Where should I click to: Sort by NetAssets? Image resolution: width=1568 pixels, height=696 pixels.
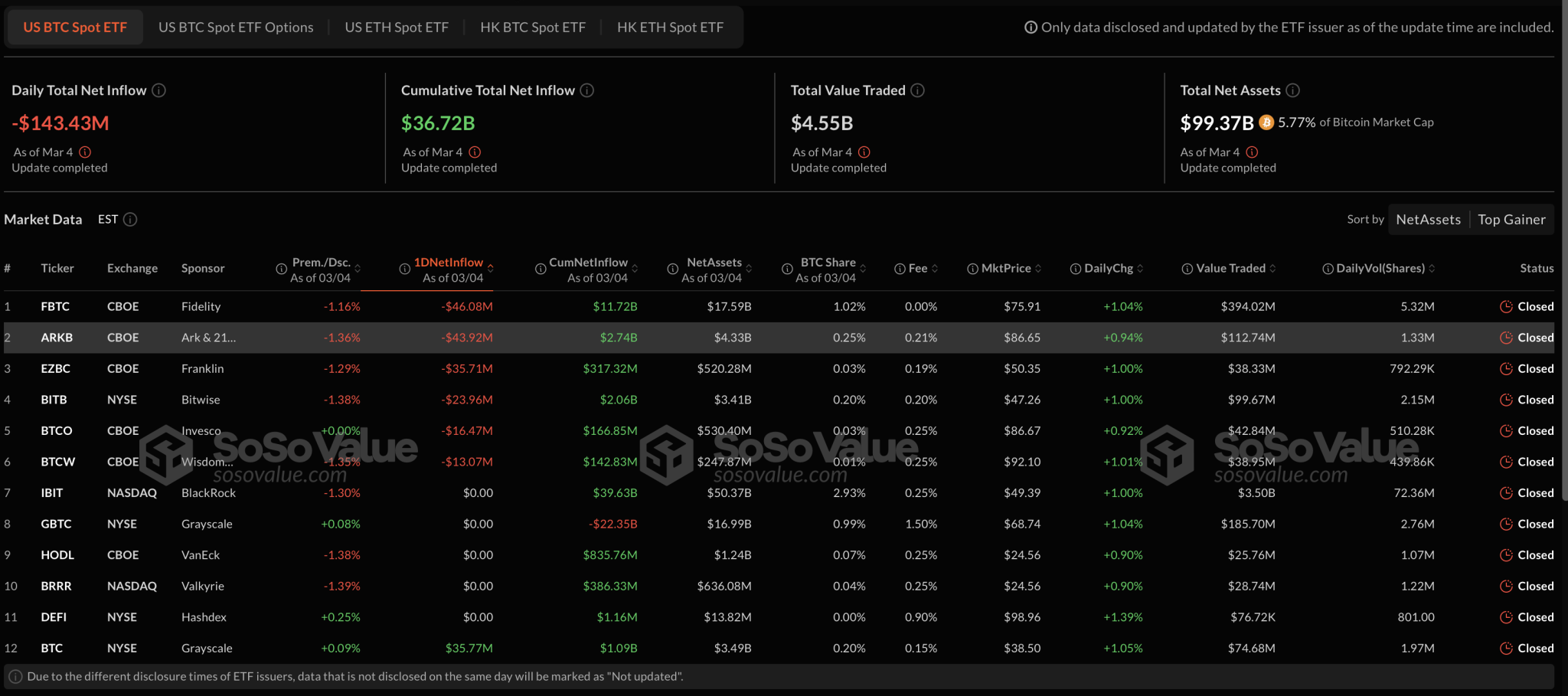[x=1429, y=220]
